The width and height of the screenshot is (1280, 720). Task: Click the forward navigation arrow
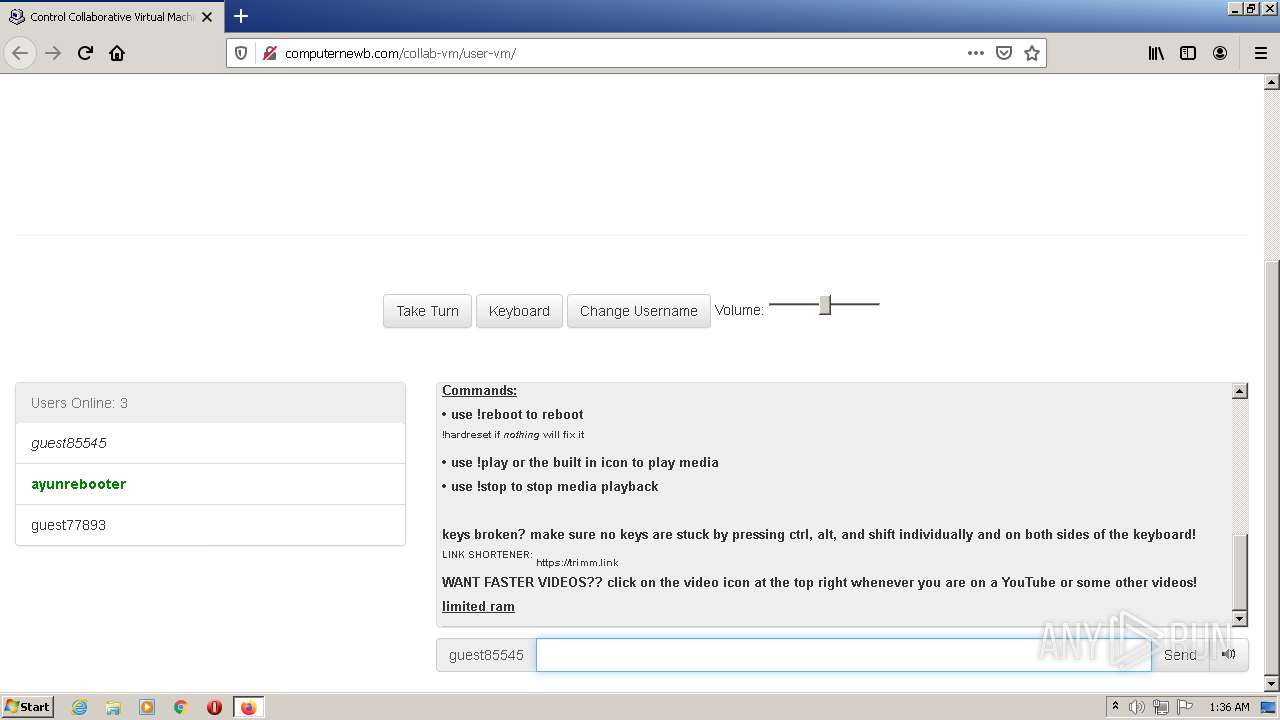(53, 53)
